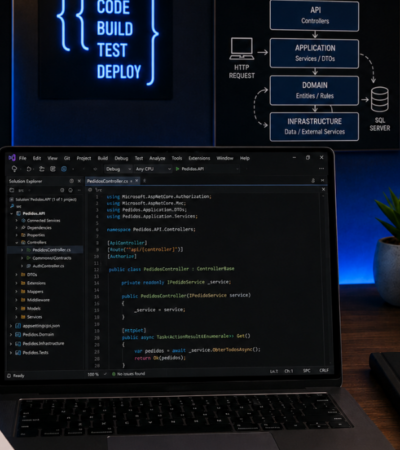The height and width of the screenshot is (450, 400).
Task: Click the first toolbar icon below the logo
Action: 14,169
